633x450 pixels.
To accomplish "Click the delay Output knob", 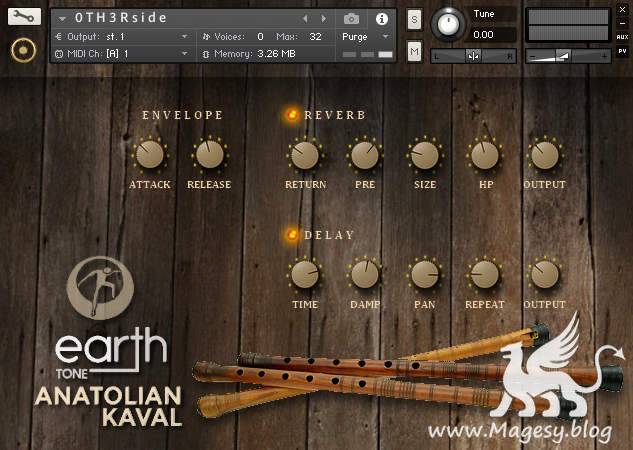I will (x=545, y=275).
